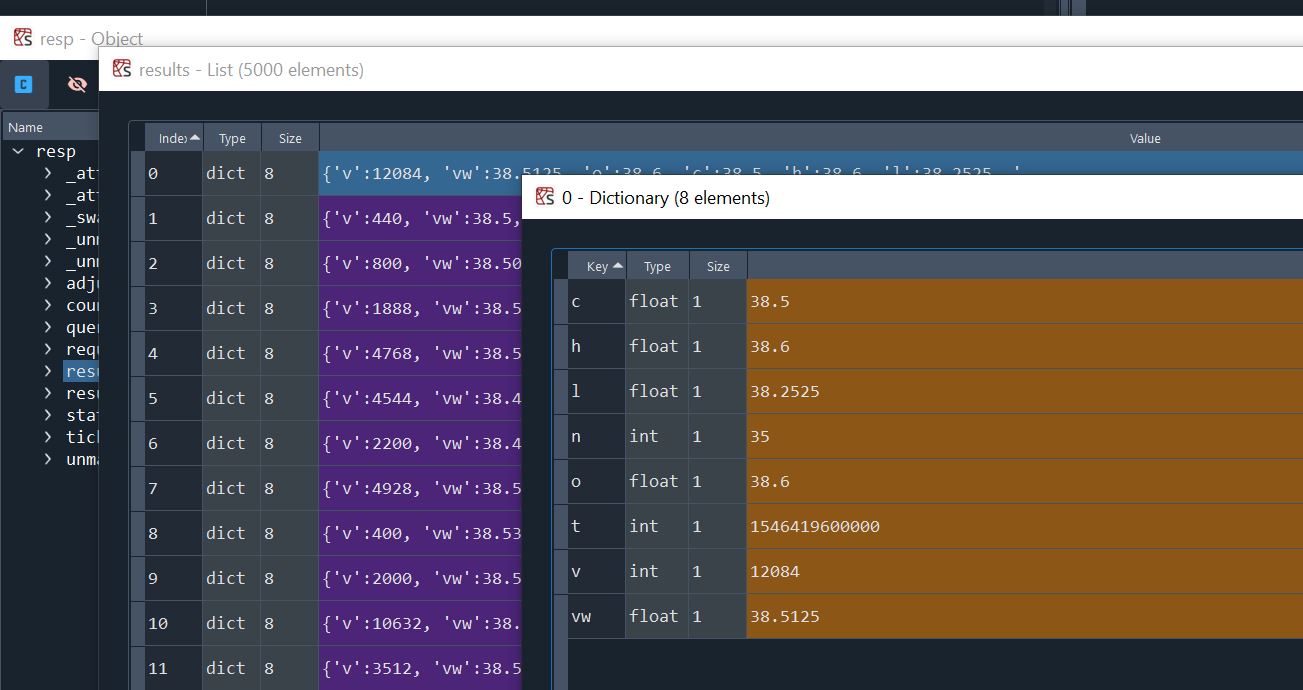This screenshot has width=1303, height=690.
Task: Click dict type cell in results row 3
Action: tap(232, 308)
